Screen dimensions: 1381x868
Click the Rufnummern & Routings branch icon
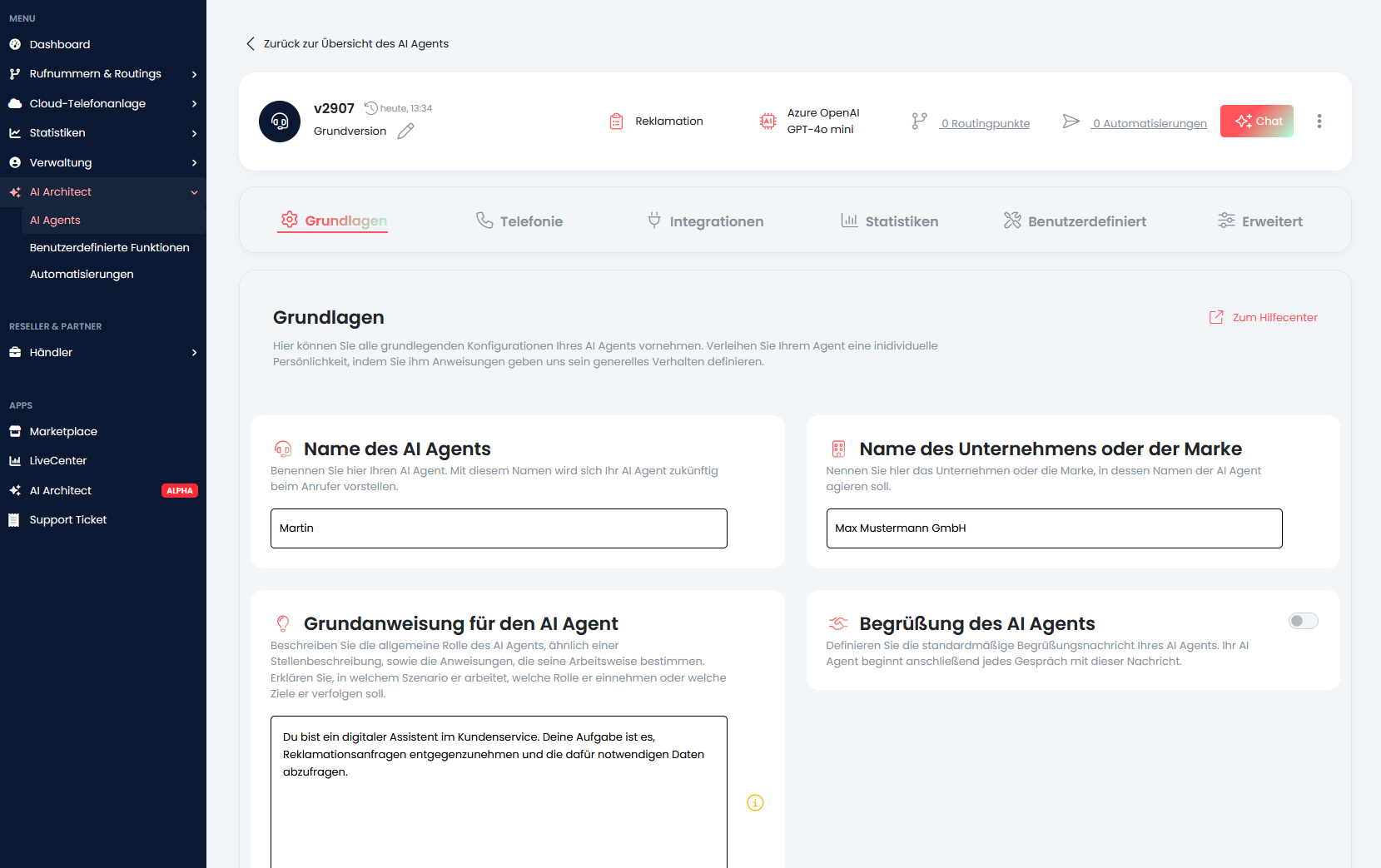(15, 74)
